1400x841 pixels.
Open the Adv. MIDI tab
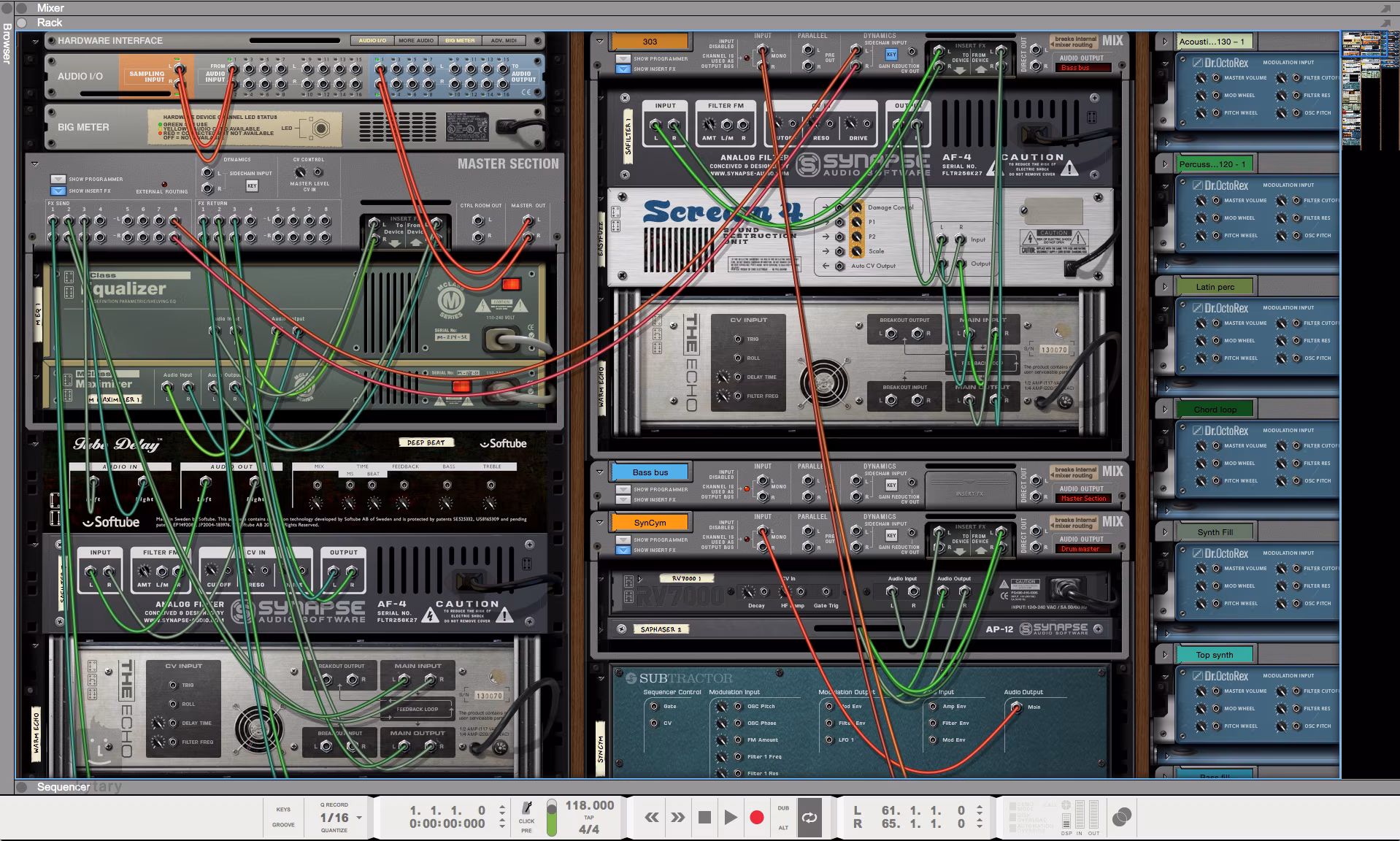click(x=504, y=40)
